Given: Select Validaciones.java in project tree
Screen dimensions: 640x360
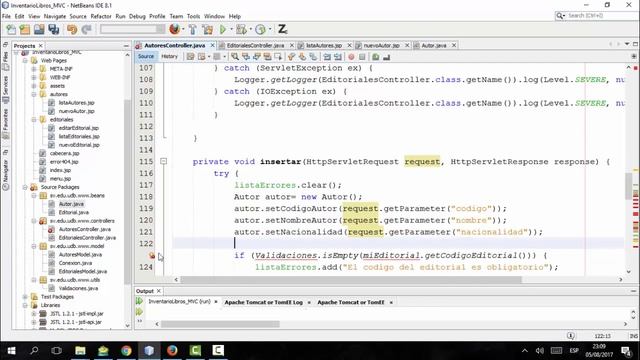Looking at the screenshot, I should [x=78, y=288].
